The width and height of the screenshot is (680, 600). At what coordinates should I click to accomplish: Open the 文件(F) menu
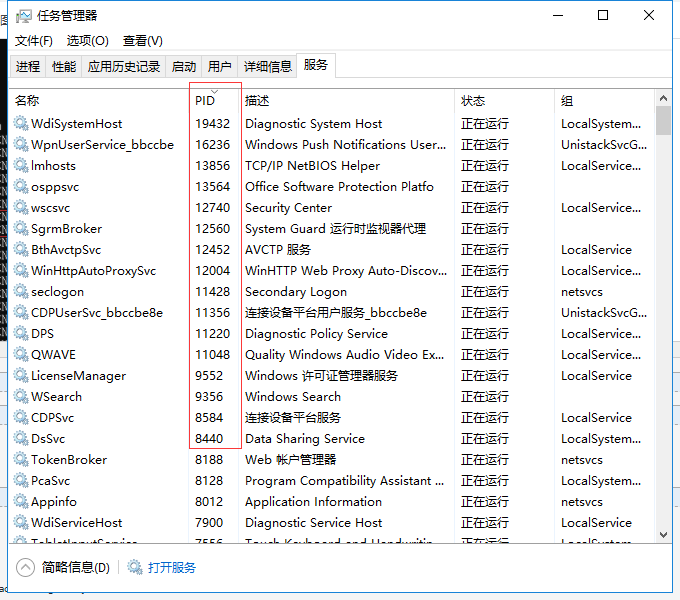[x=33, y=41]
